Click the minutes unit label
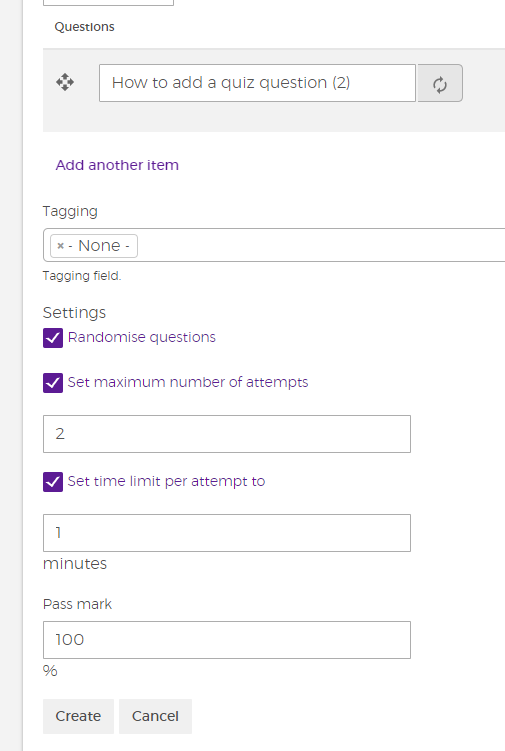The width and height of the screenshot is (505, 751). tap(75, 564)
